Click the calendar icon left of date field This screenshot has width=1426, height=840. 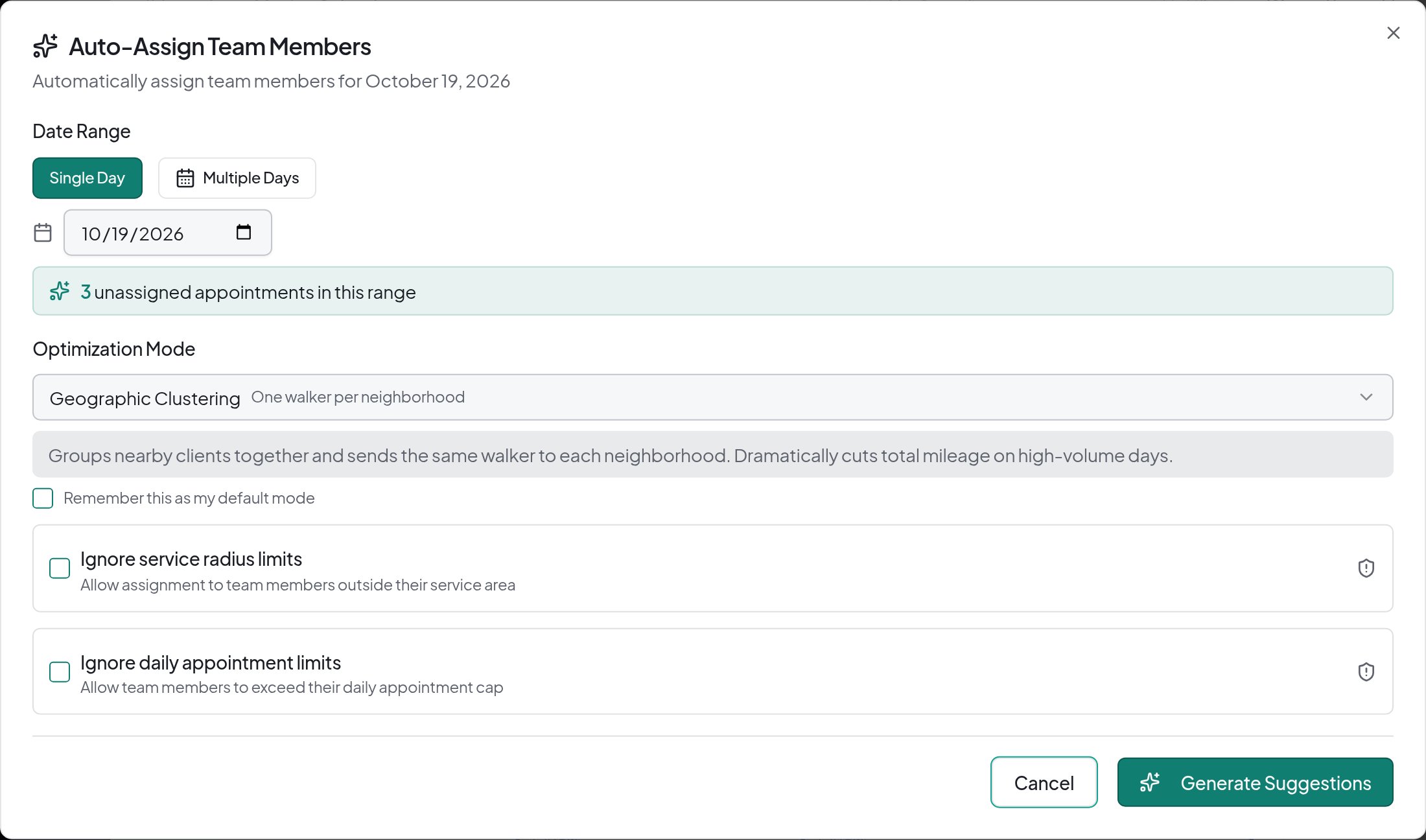(x=43, y=233)
